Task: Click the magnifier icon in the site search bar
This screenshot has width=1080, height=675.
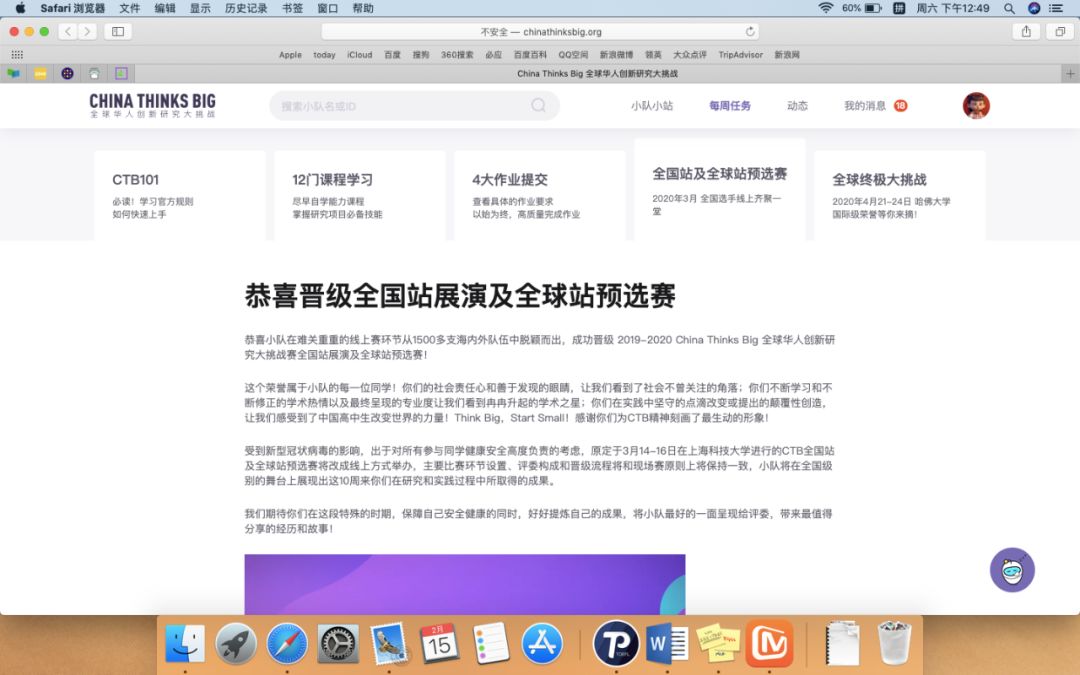Action: [x=538, y=105]
